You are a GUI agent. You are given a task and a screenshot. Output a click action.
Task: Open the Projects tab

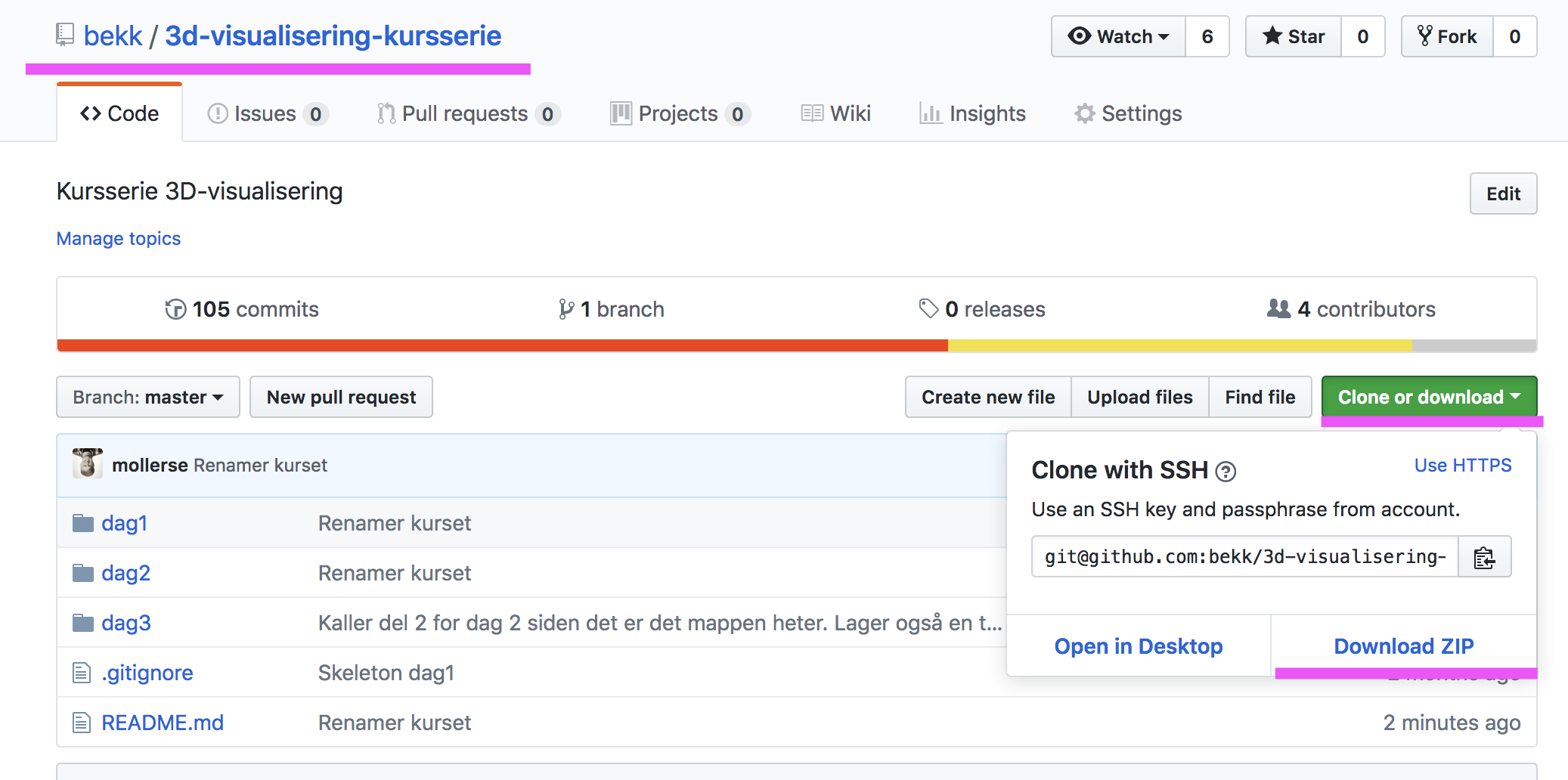point(680,113)
